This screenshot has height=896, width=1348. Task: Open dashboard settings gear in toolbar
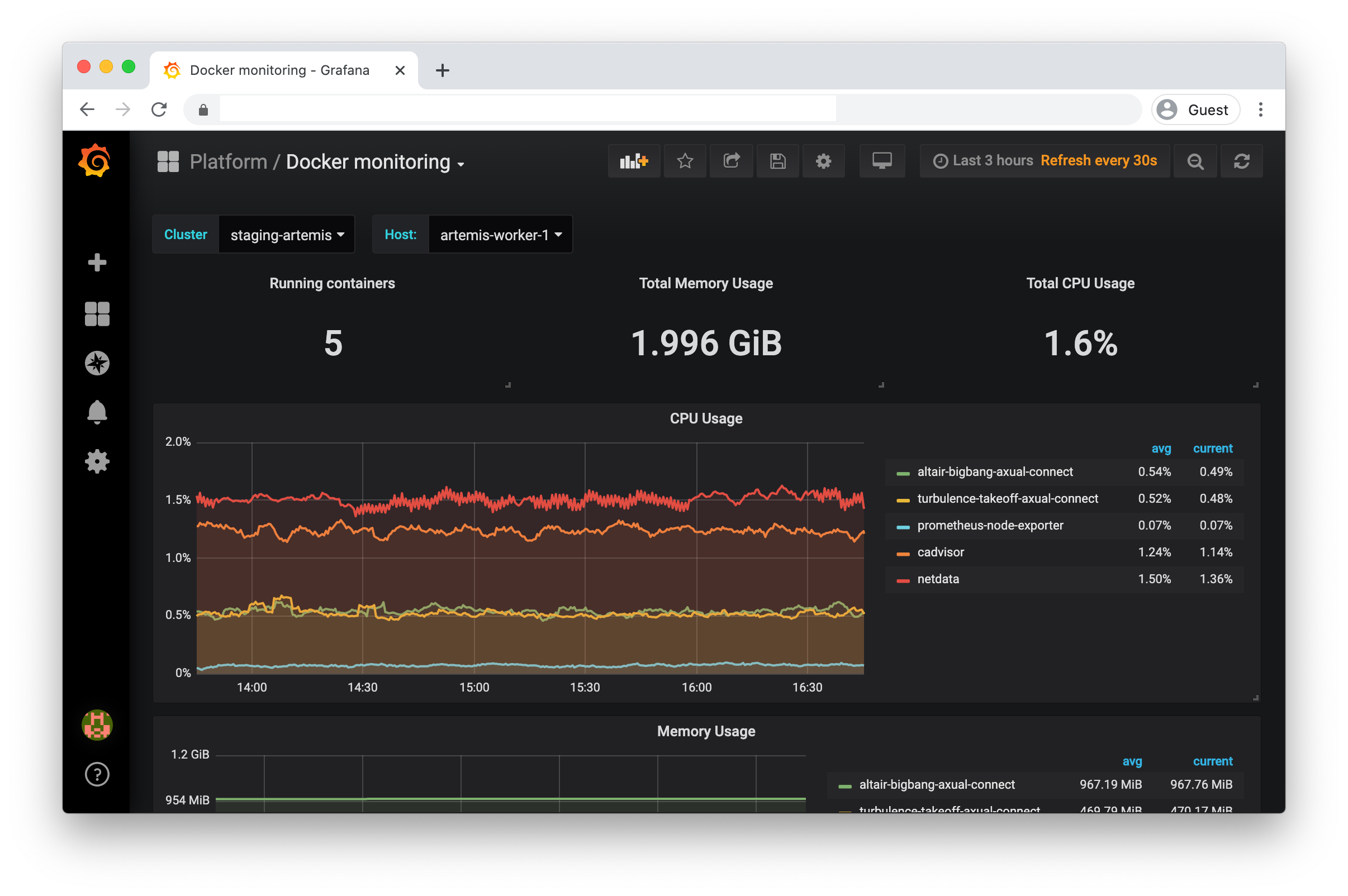823,161
